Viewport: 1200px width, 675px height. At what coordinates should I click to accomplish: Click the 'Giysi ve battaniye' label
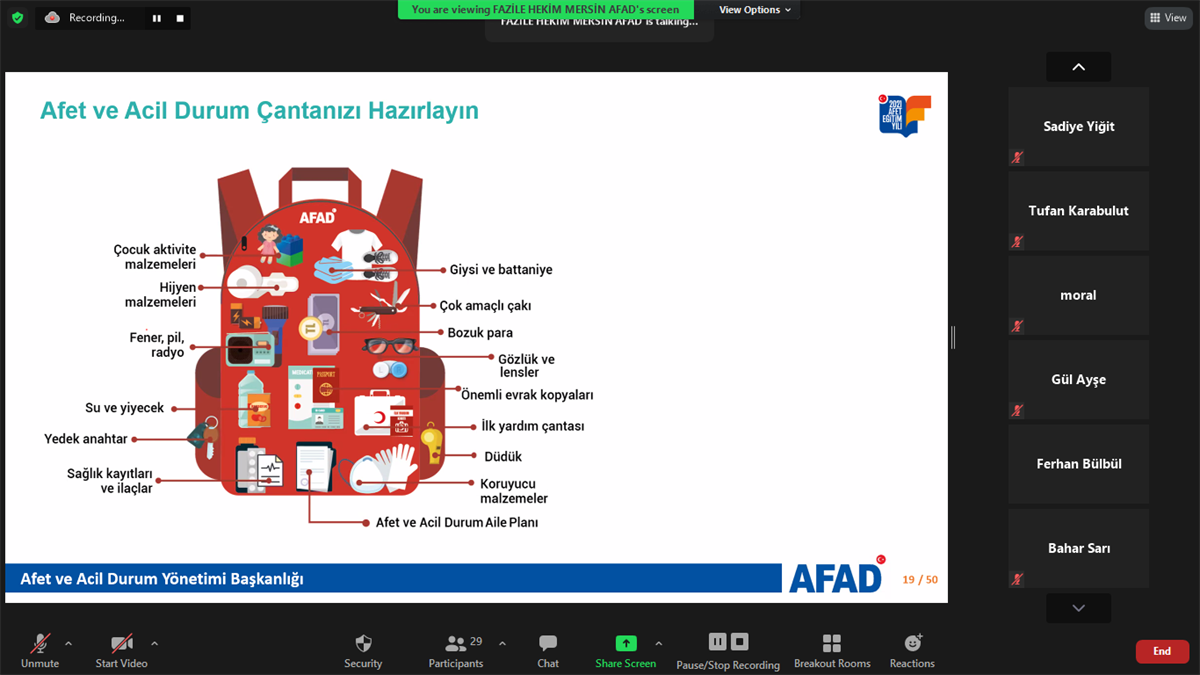pos(501,270)
